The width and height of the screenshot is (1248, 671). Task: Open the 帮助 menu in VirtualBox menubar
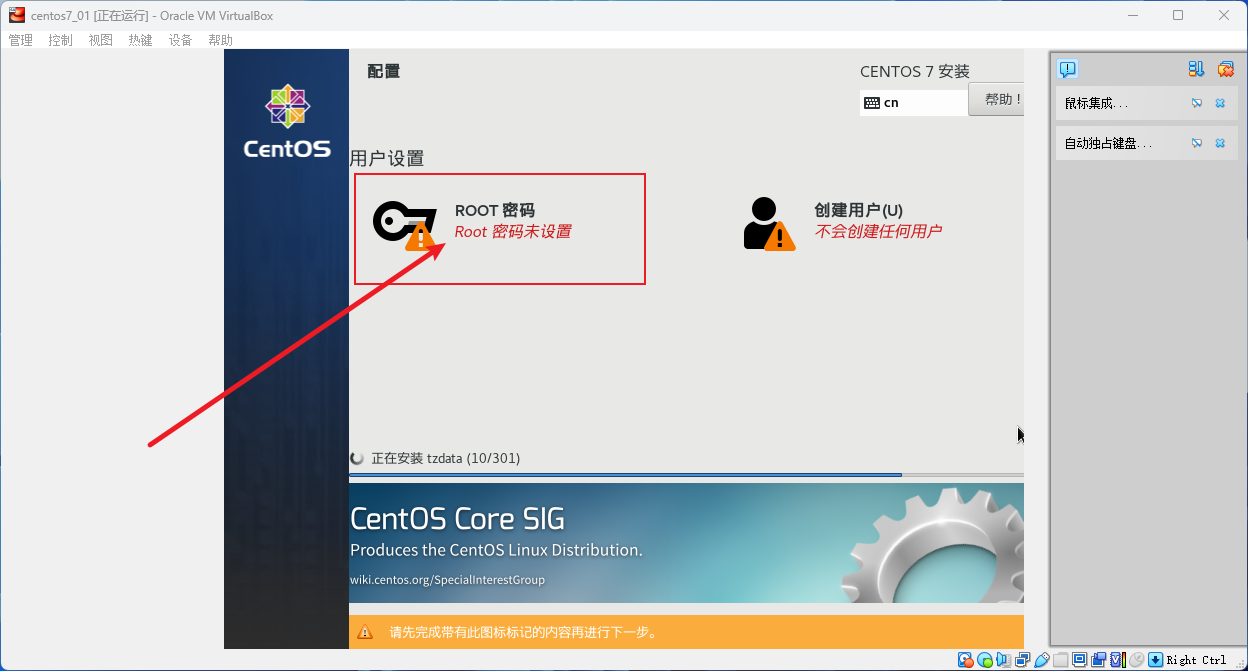[220, 40]
